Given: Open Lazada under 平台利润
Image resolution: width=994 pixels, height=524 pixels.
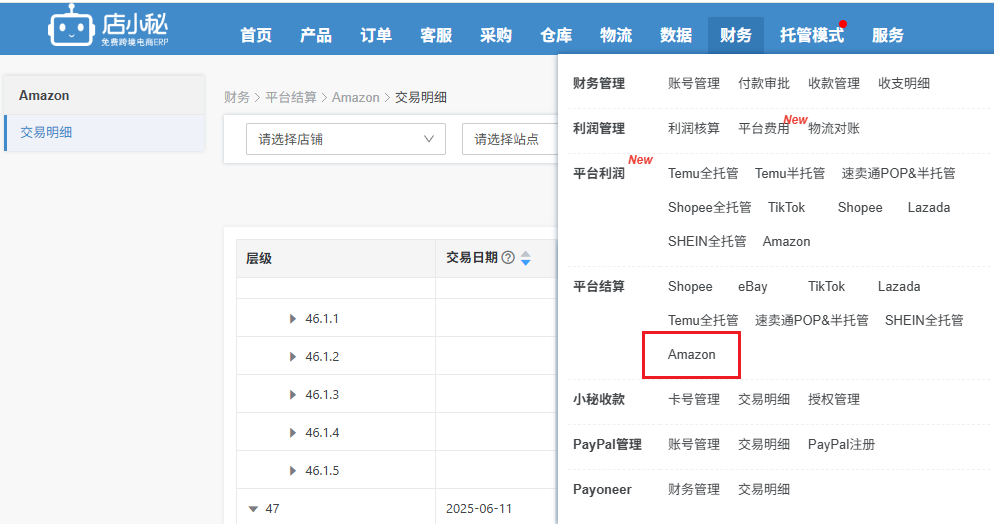Looking at the screenshot, I should click(x=929, y=208).
